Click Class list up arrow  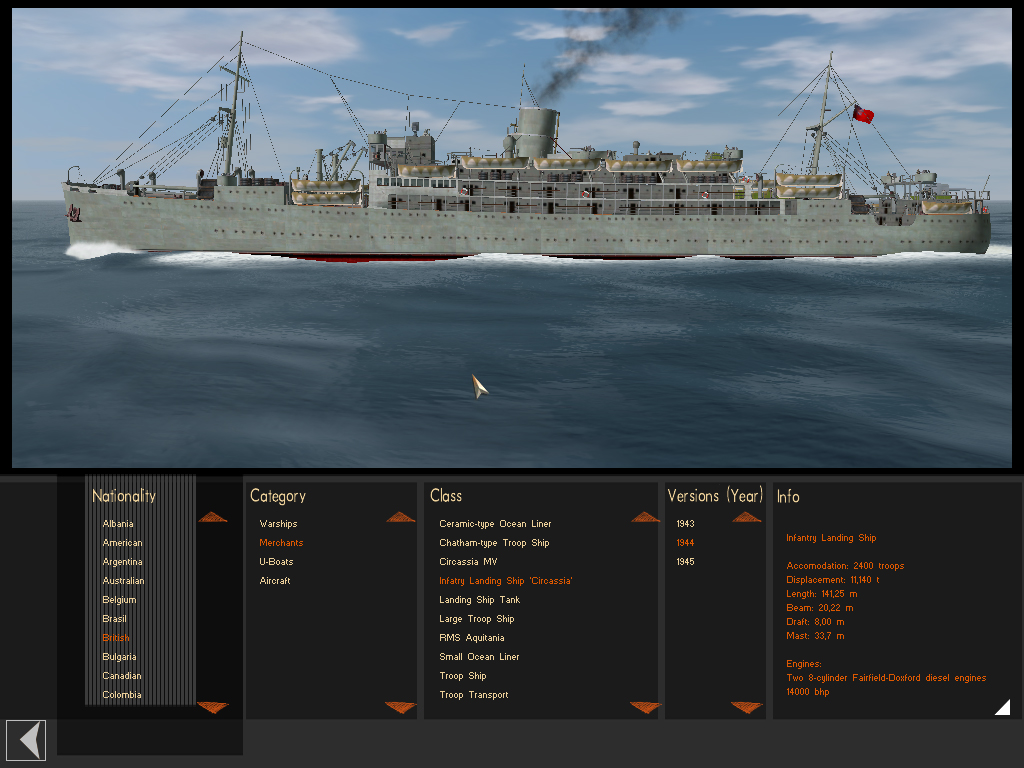pyautogui.click(x=646, y=517)
